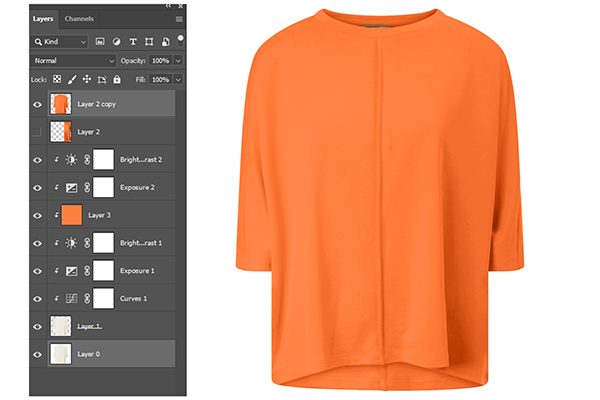Hide Layer 0 visibility eye
600x400 pixels.
coord(38,354)
